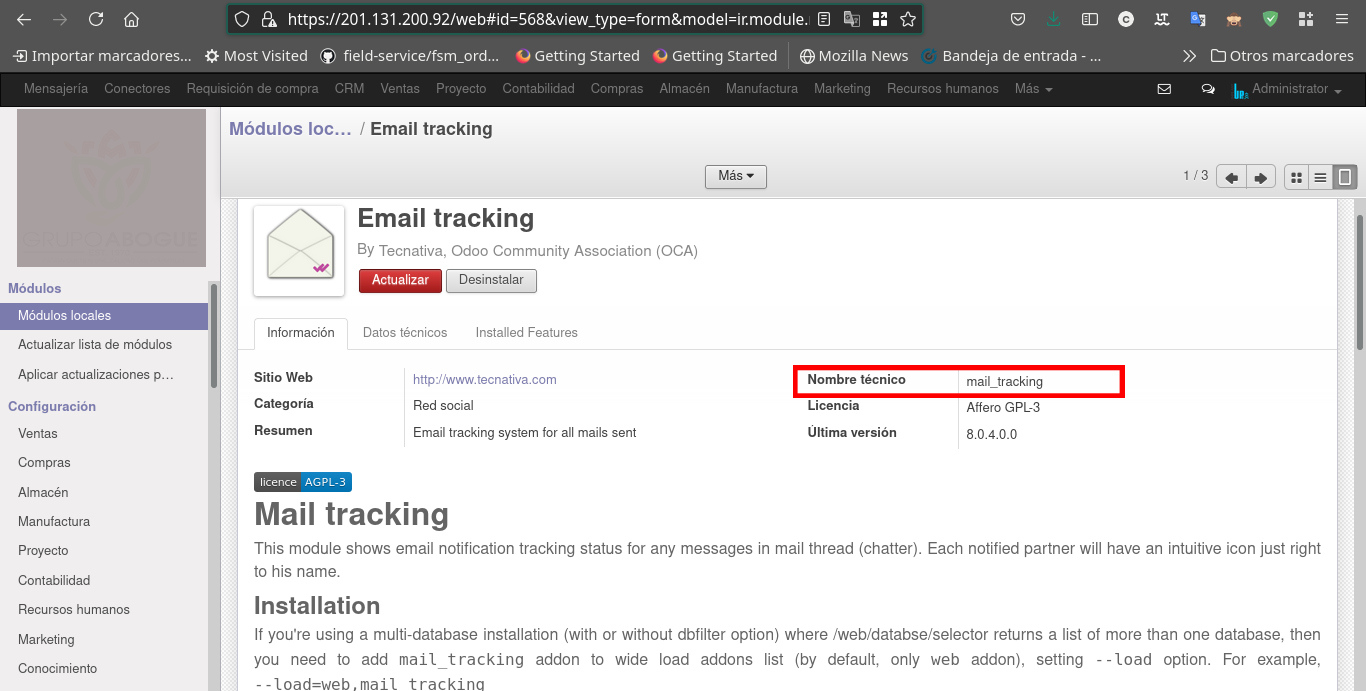Open the Google Translate extension icon
This screenshot has height=691, width=1366.
[x=1198, y=19]
